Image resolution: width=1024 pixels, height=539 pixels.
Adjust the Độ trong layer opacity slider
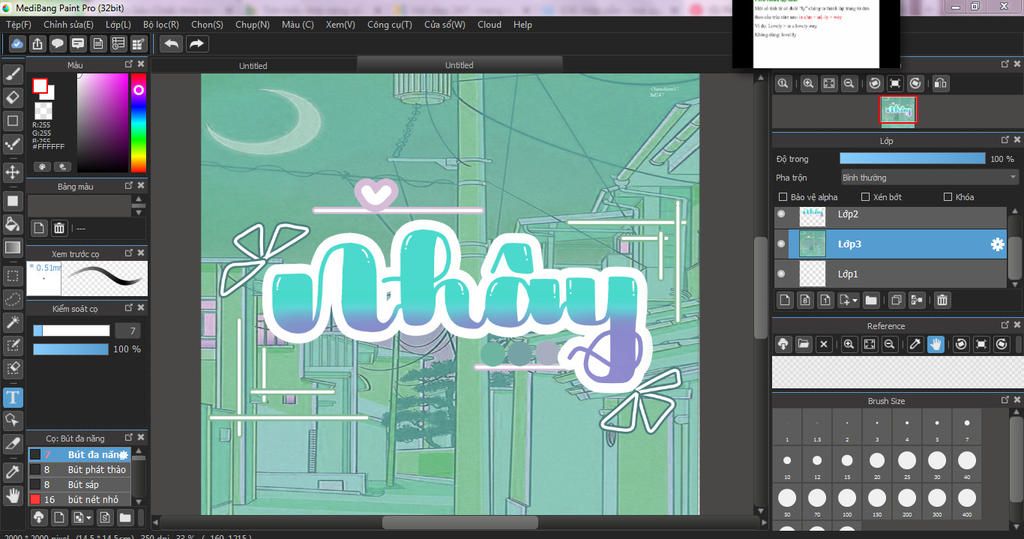912,159
